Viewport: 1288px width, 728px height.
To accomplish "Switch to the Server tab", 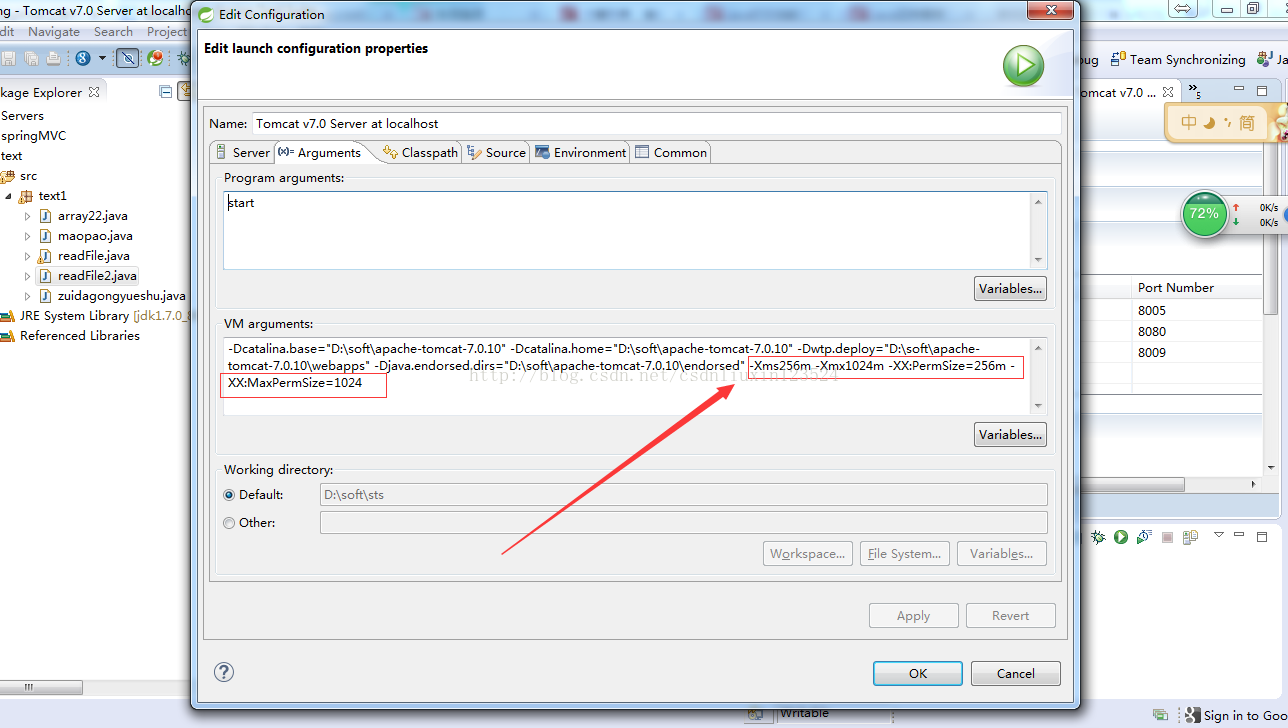I will (x=242, y=152).
